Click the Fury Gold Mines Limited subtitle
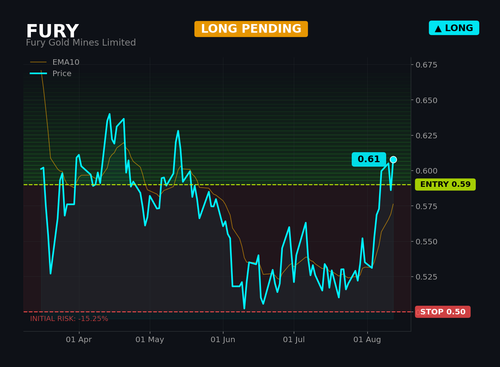 click(x=81, y=43)
